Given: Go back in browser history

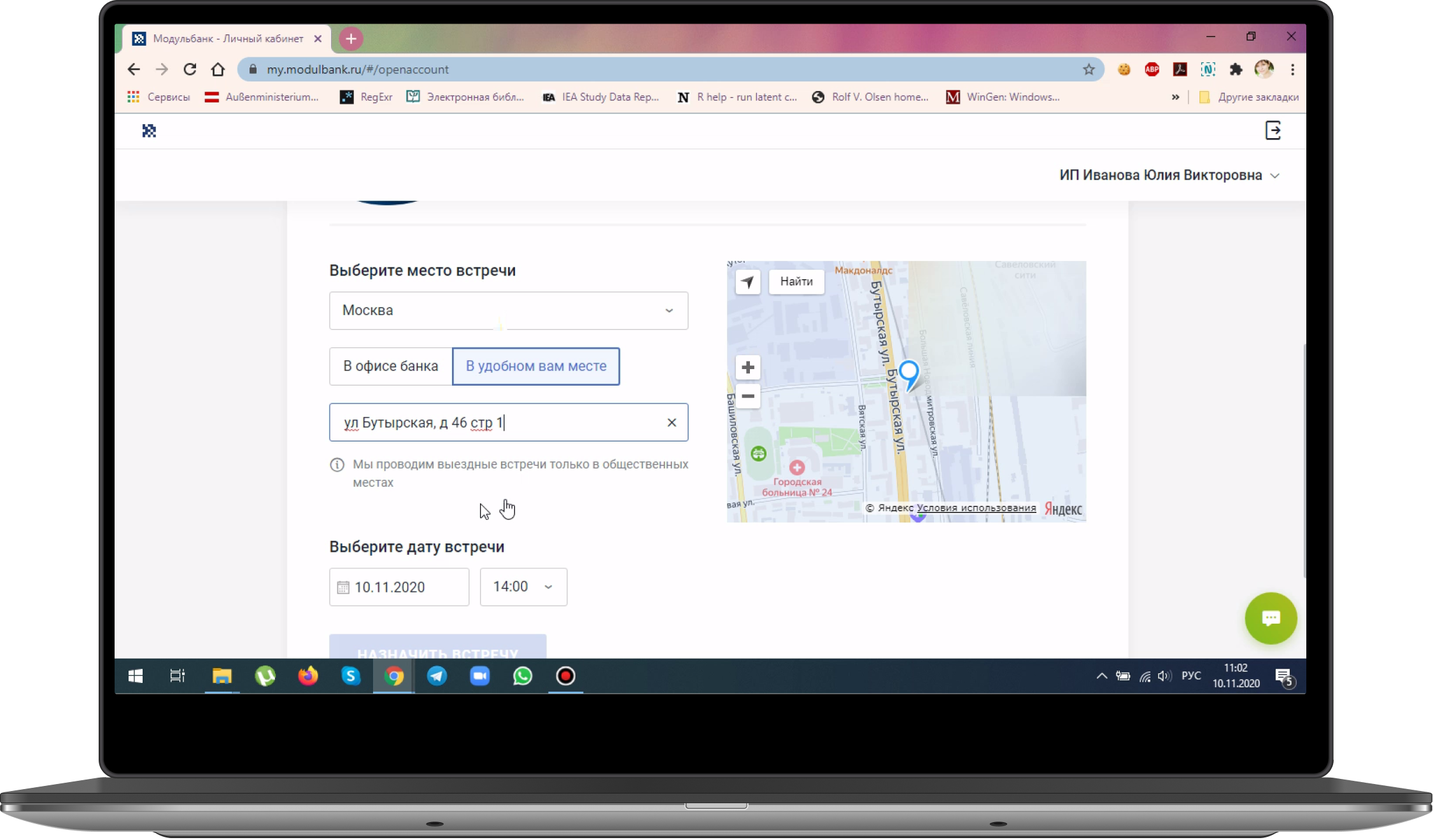Looking at the screenshot, I should (x=134, y=69).
